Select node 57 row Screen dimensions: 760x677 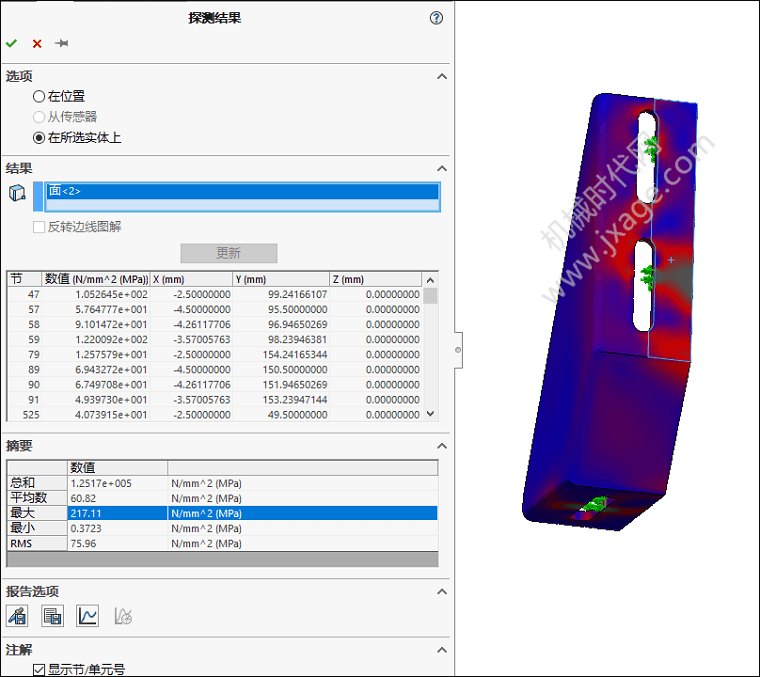coord(214,310)
